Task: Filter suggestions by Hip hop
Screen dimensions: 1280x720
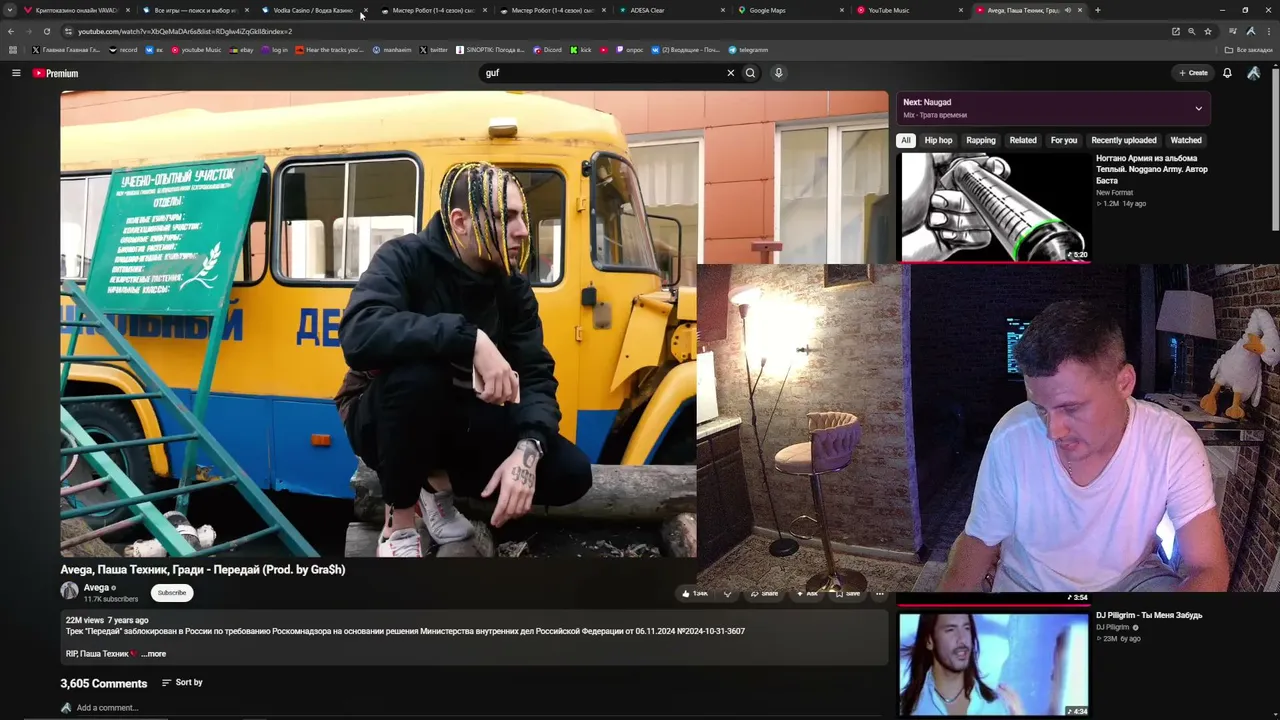Action: point(938,140)
